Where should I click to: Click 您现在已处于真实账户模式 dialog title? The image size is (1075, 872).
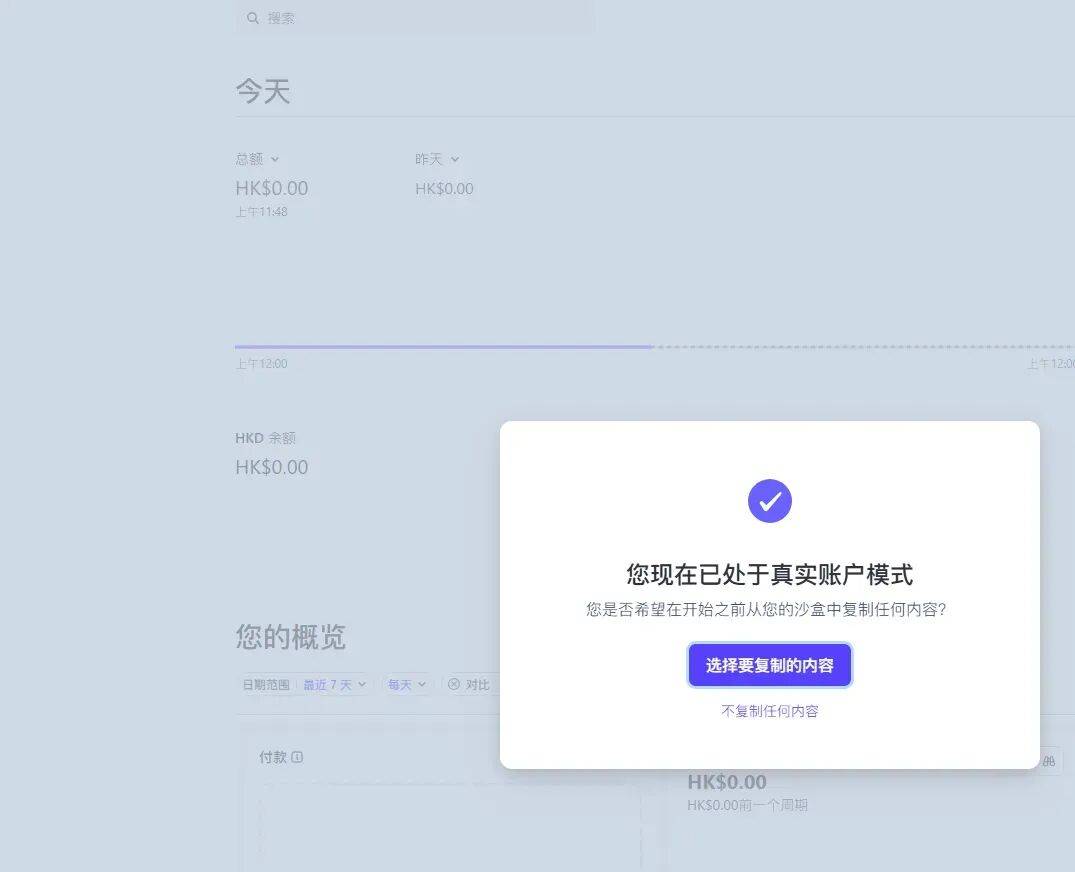(x=769, y=574)
